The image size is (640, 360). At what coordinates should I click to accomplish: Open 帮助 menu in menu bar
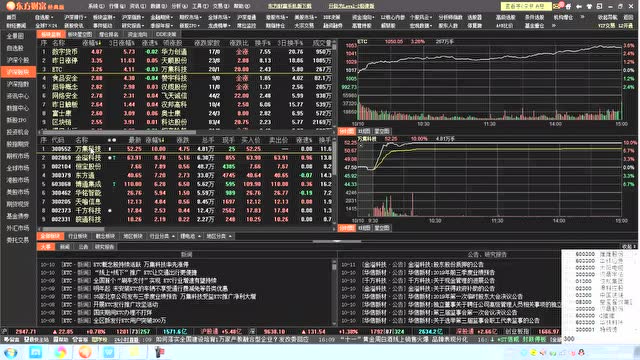[242, 6]
